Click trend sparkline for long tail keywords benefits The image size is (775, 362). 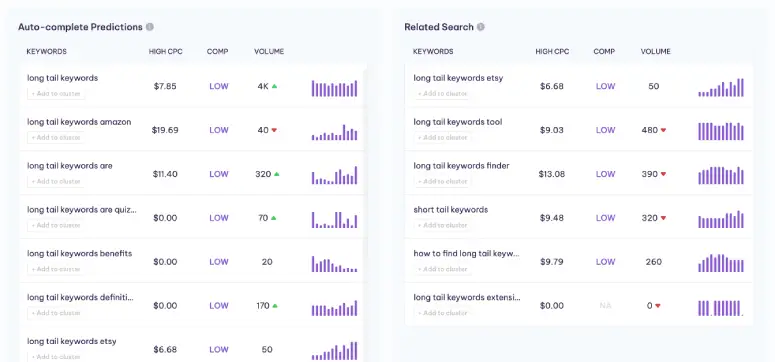pyautogui.click(x=335, y=264)
